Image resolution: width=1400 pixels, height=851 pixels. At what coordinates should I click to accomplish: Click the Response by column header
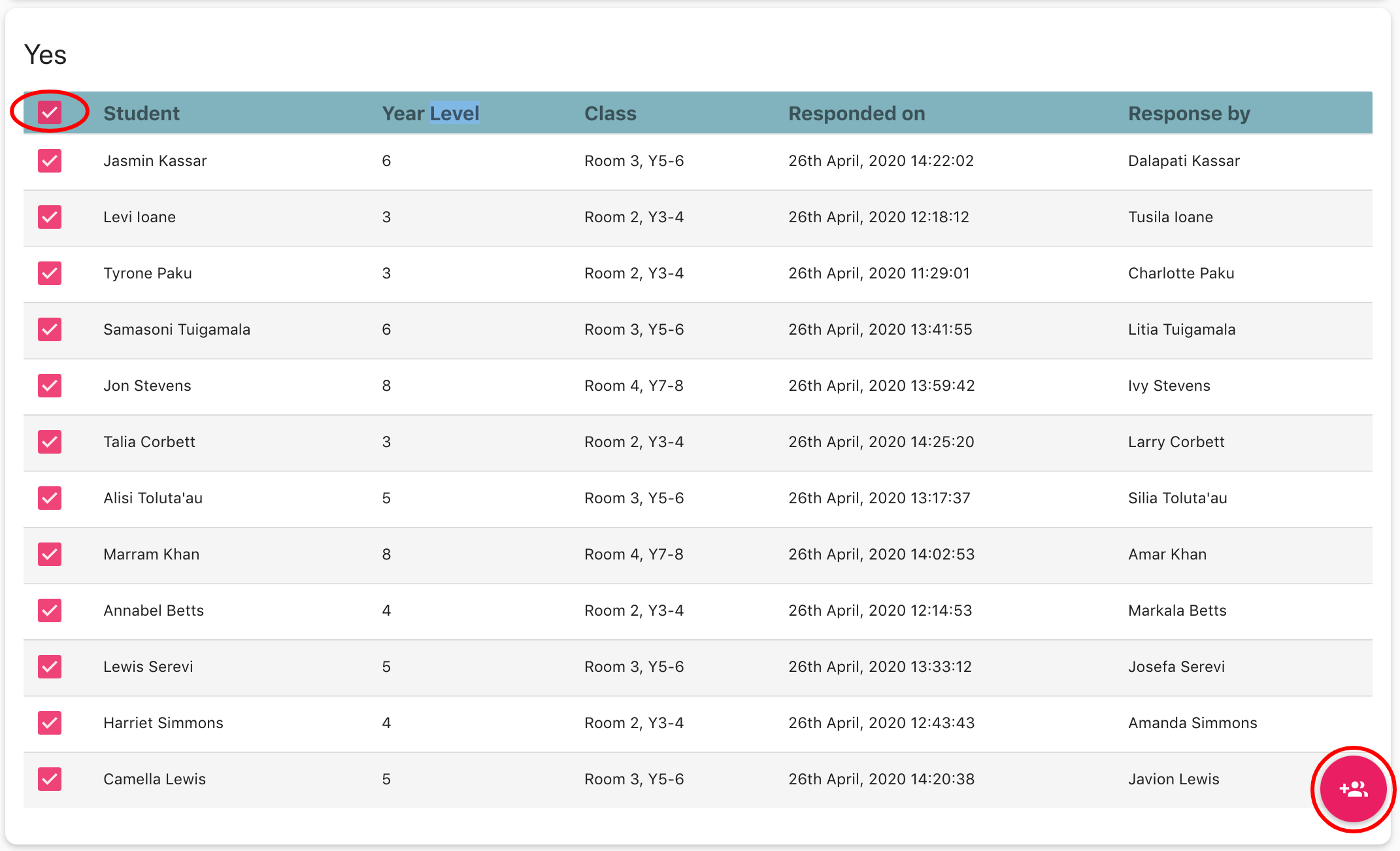tap(1188, 113)
